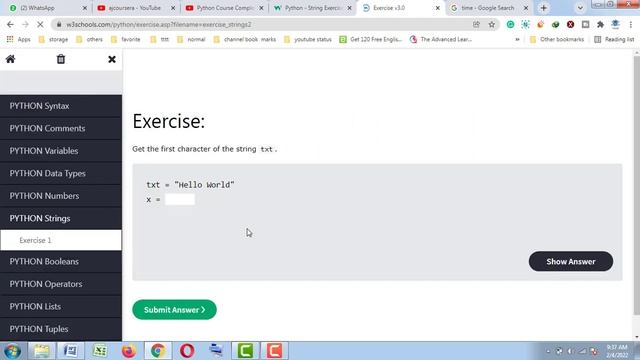Open Opera from the taskbar
640x360 pixels.
[187, 351]
